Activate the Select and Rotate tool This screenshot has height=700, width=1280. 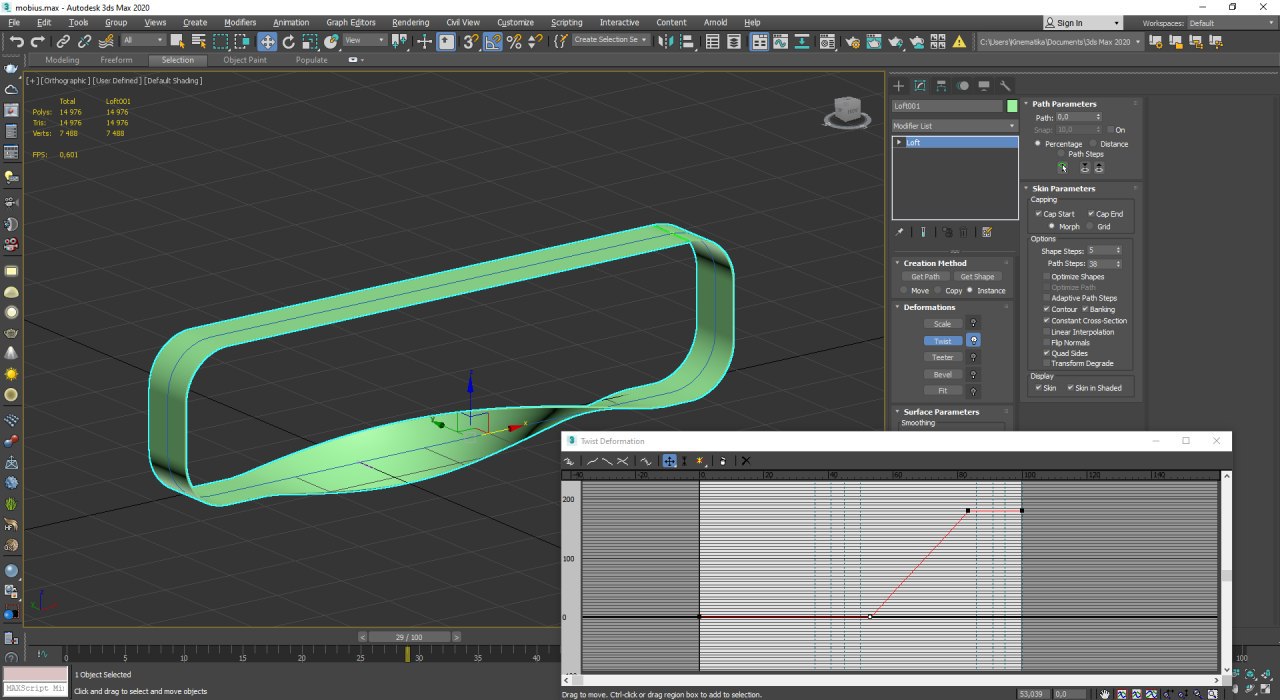(289, 41)
